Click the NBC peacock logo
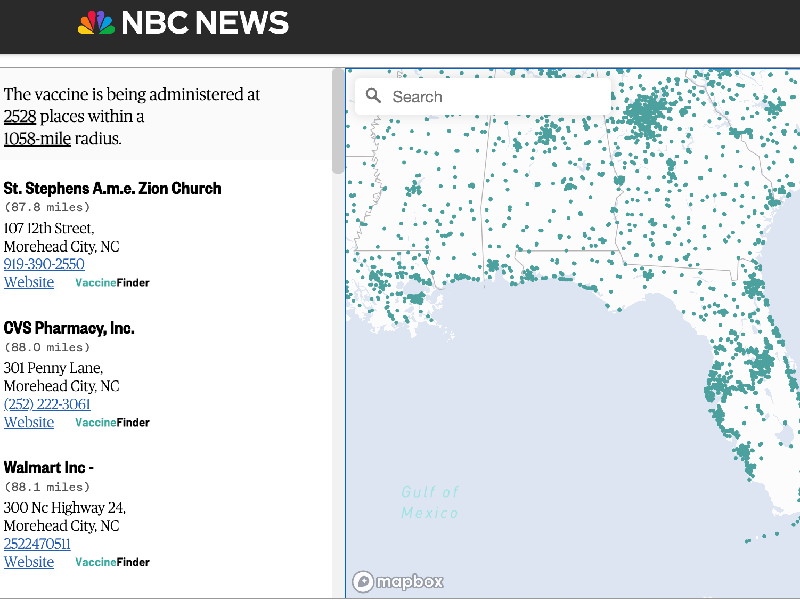The height and width of the screenshot is (600, 800). tap(96, 23)
